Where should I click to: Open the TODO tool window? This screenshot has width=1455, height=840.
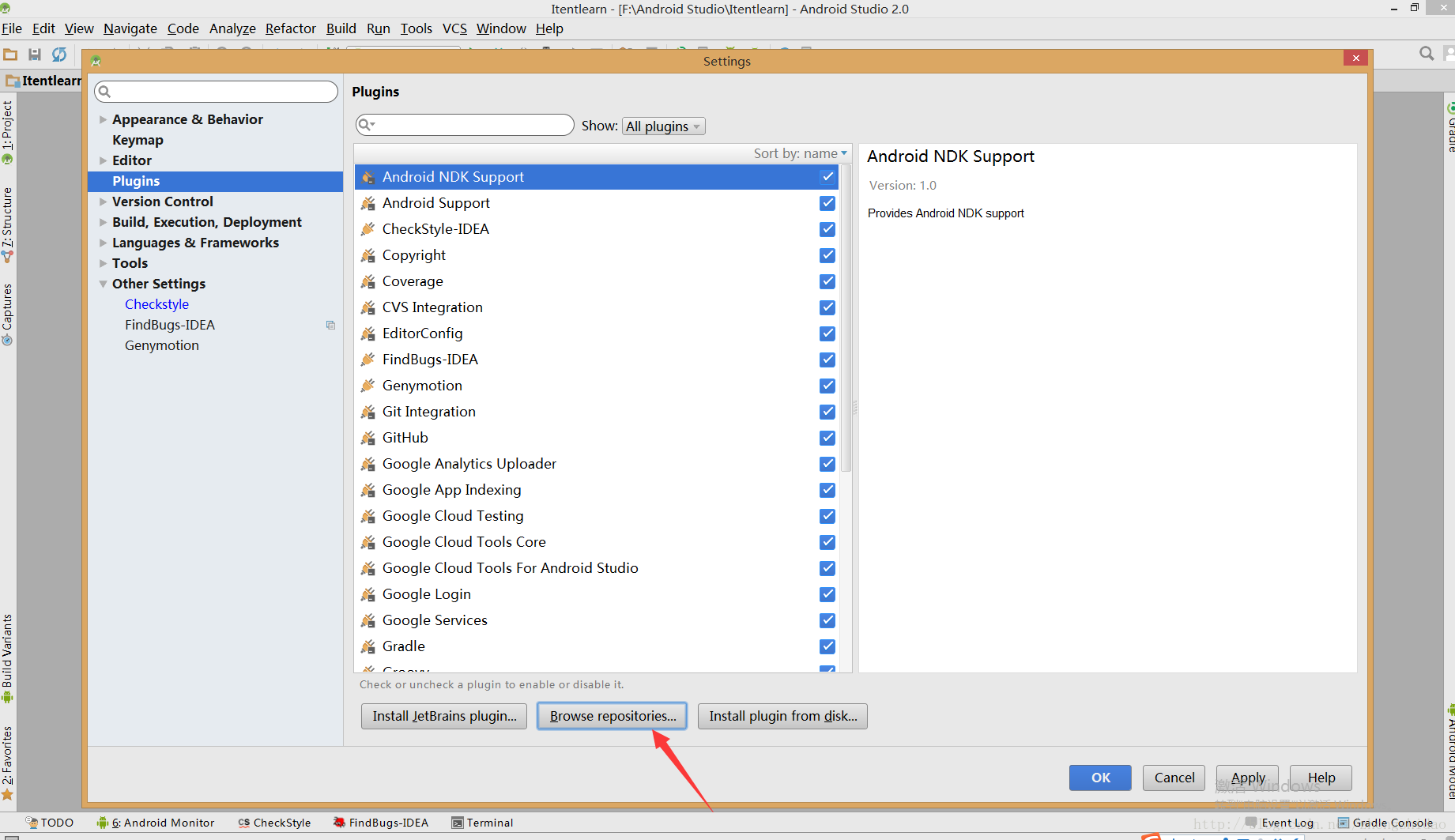(x=50, y=823)
